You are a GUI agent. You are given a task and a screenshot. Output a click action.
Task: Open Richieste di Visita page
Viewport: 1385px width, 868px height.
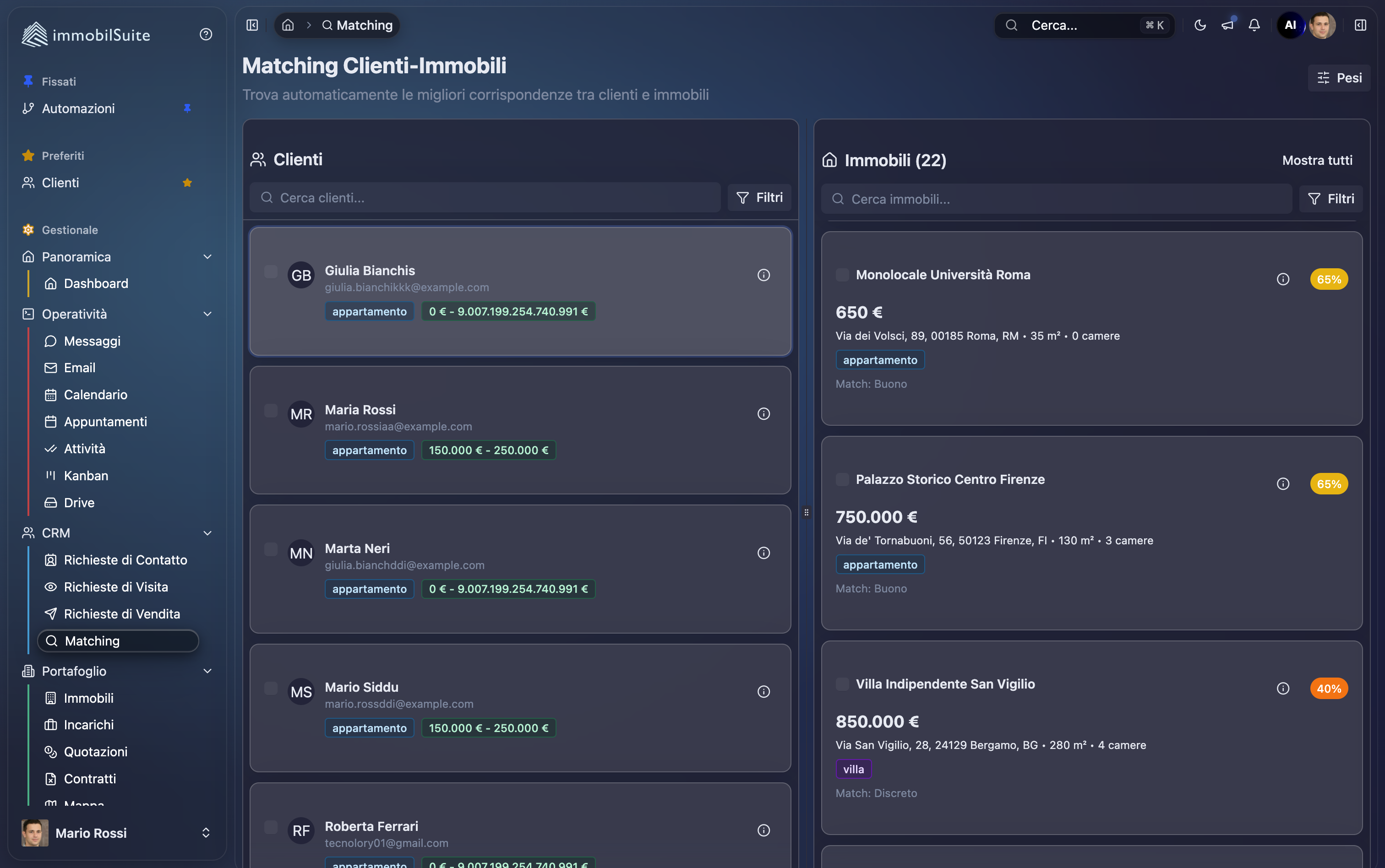pyautogui.click(x=116, y=587)
